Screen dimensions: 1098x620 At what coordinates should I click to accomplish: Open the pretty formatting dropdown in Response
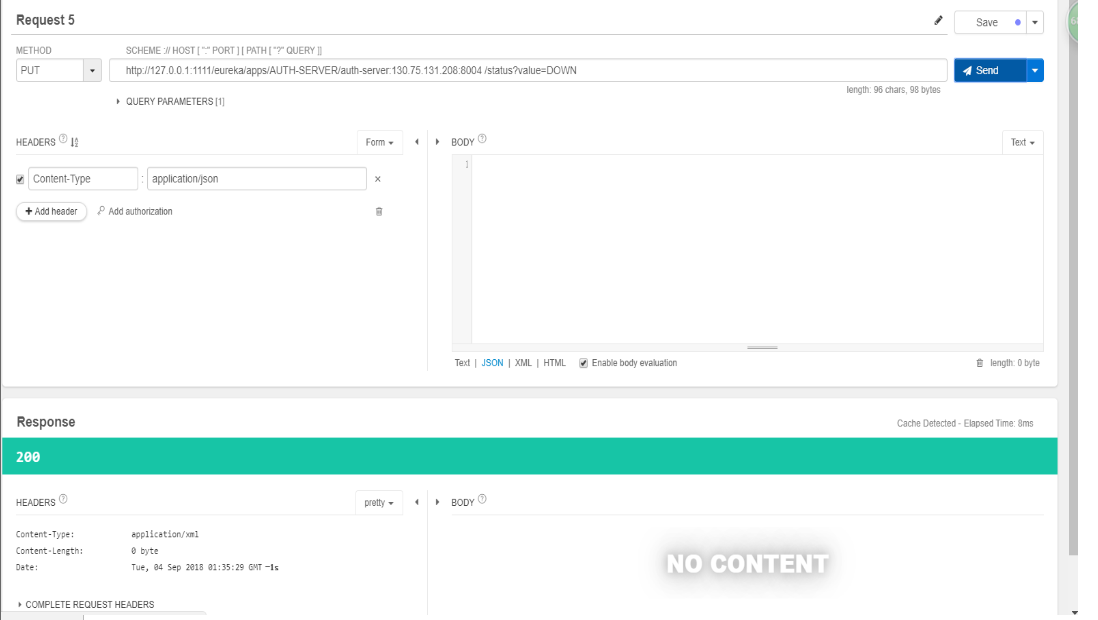pyautogui.click(x=378, y=502)
